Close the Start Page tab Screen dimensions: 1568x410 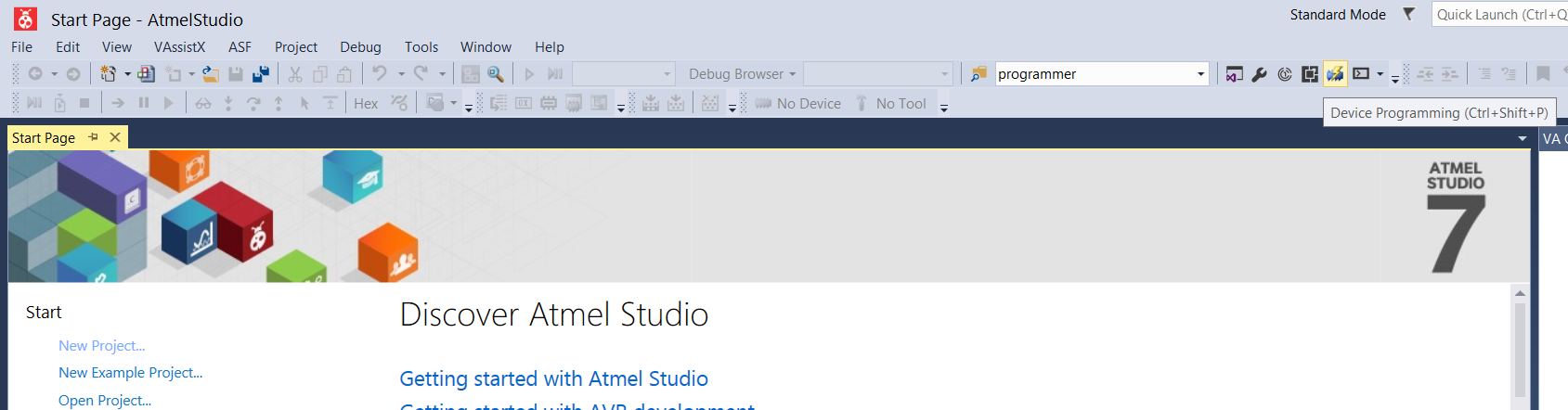115,137
